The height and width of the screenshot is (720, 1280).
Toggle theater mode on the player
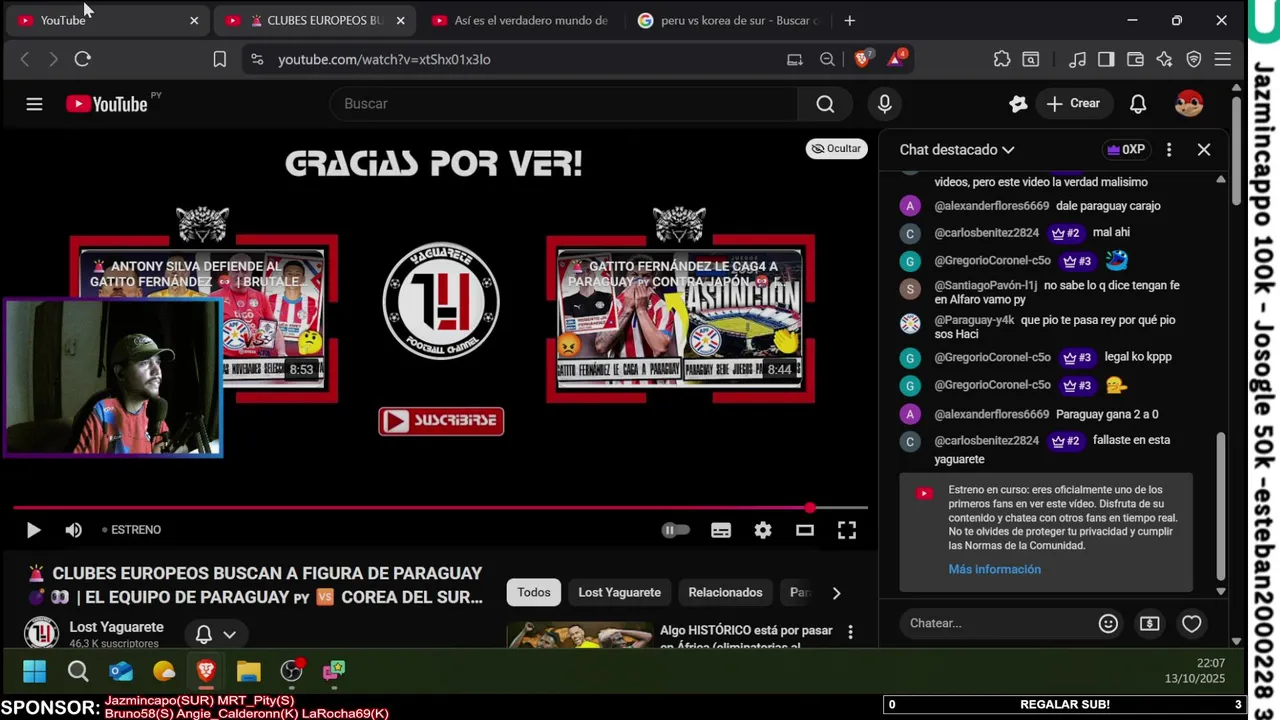pyautogui.click(x=805, y=530)
